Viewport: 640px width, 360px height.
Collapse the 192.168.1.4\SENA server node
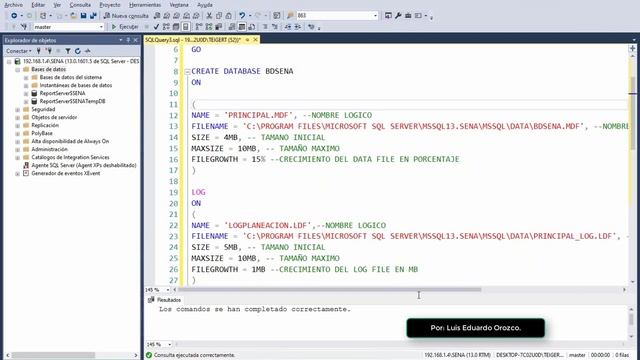(x=9, y=61)
